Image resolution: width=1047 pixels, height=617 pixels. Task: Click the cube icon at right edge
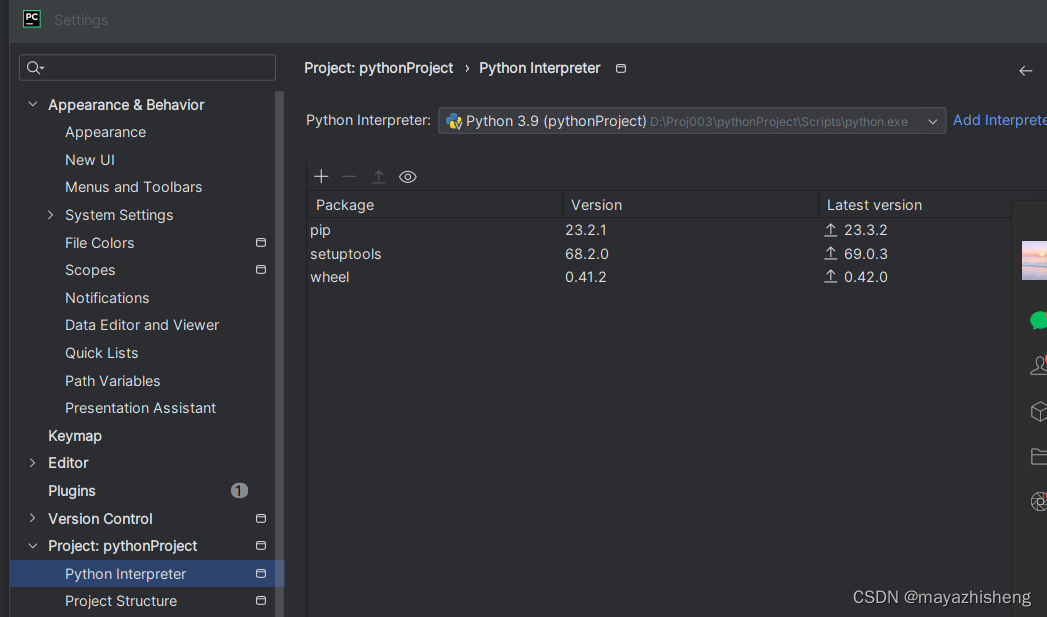(1039, 411)
